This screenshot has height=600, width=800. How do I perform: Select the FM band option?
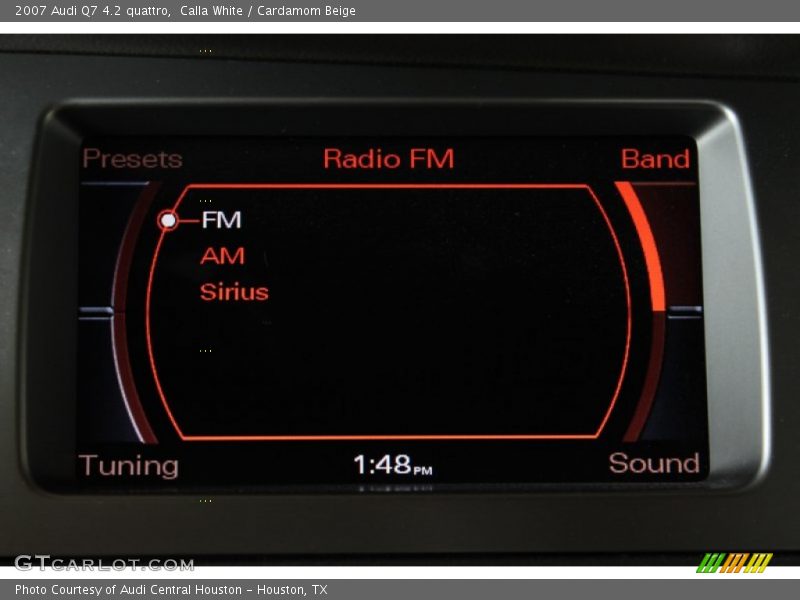coord(221,219)
